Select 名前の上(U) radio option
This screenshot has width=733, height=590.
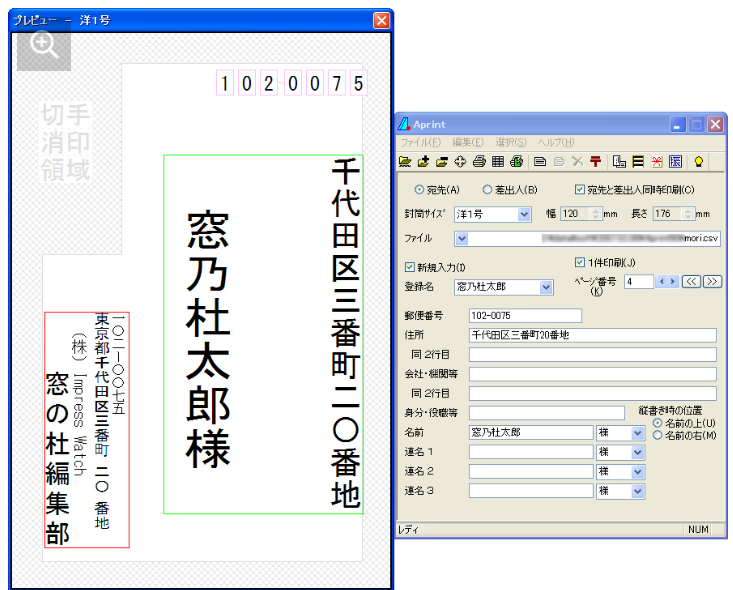658,423
